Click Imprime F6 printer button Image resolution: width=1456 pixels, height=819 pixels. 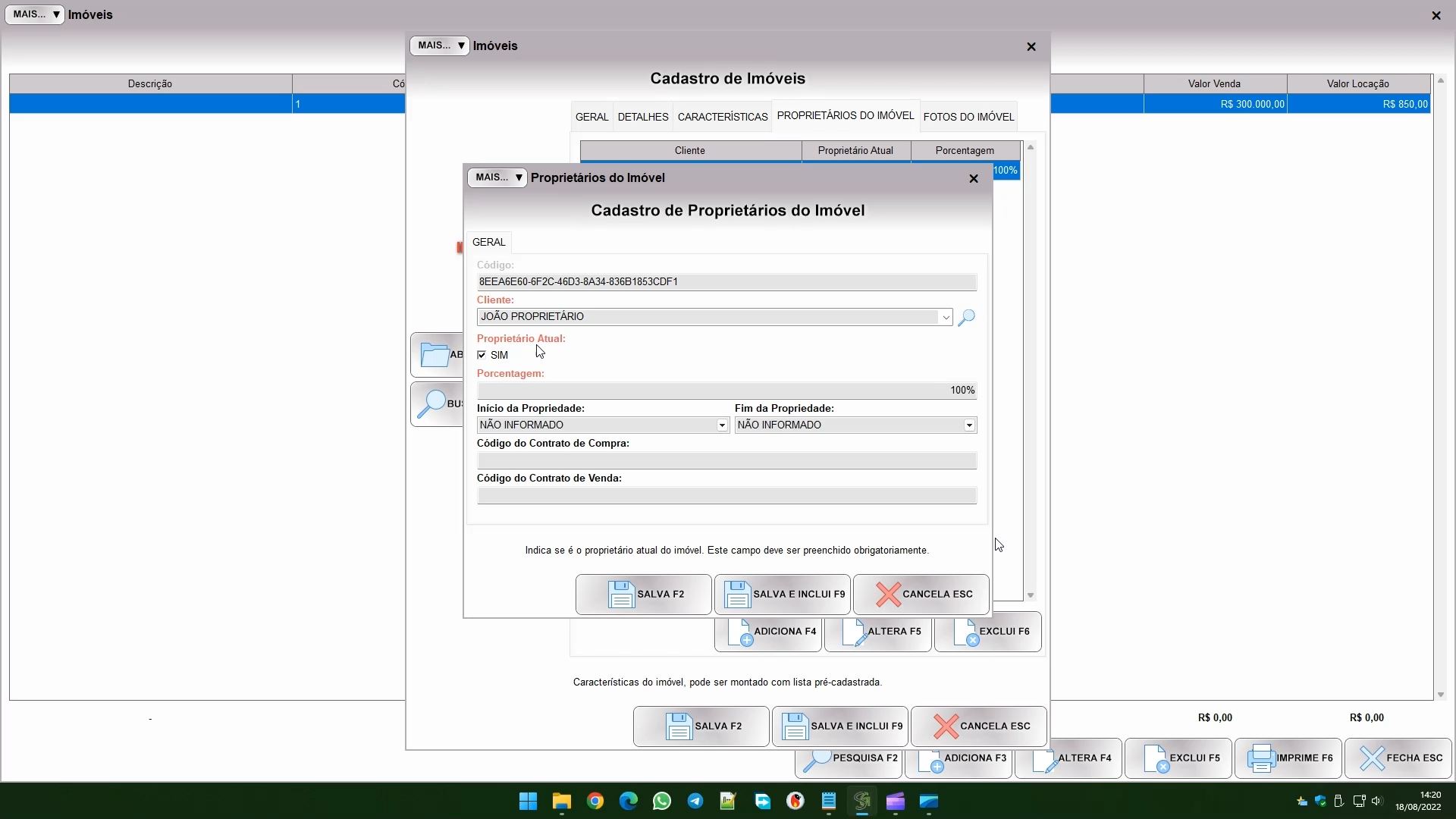[x=1288, y=758]
